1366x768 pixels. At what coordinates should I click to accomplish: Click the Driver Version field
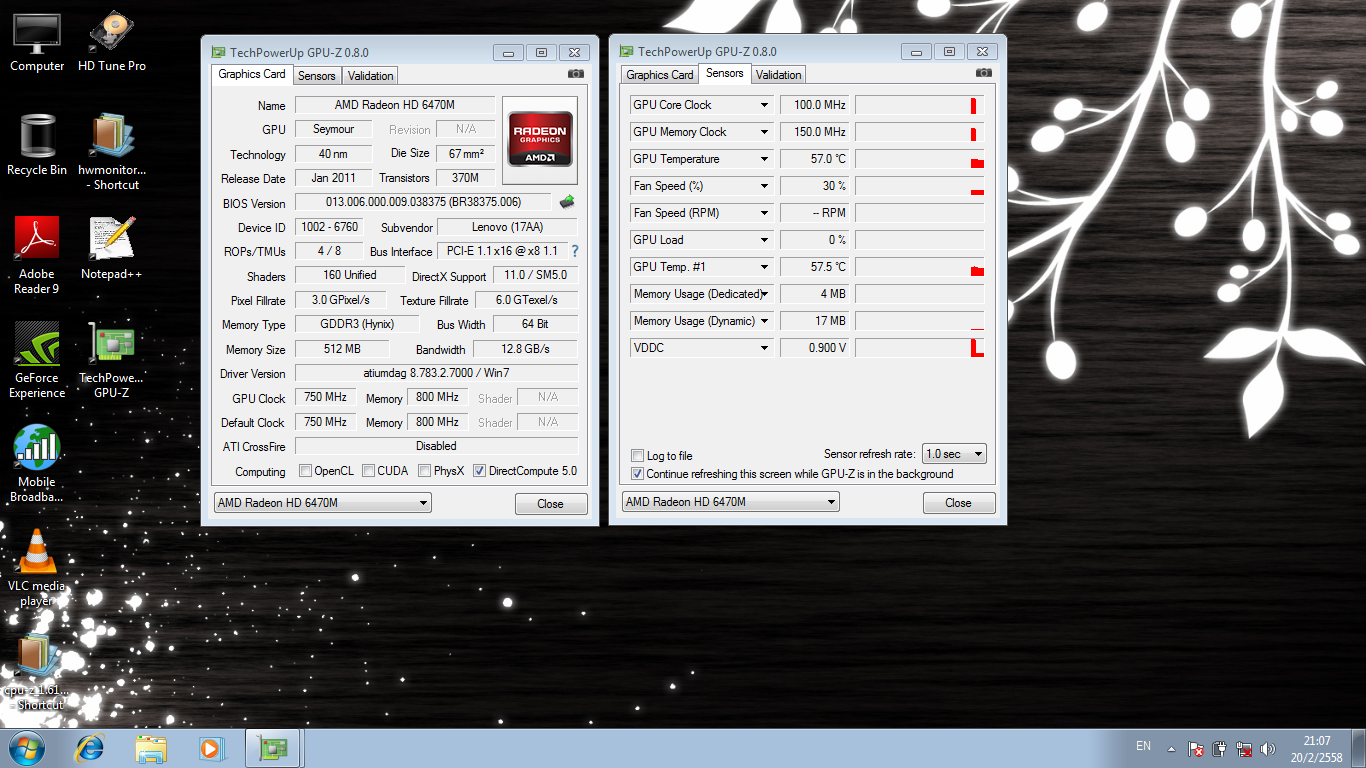[436, 374]
